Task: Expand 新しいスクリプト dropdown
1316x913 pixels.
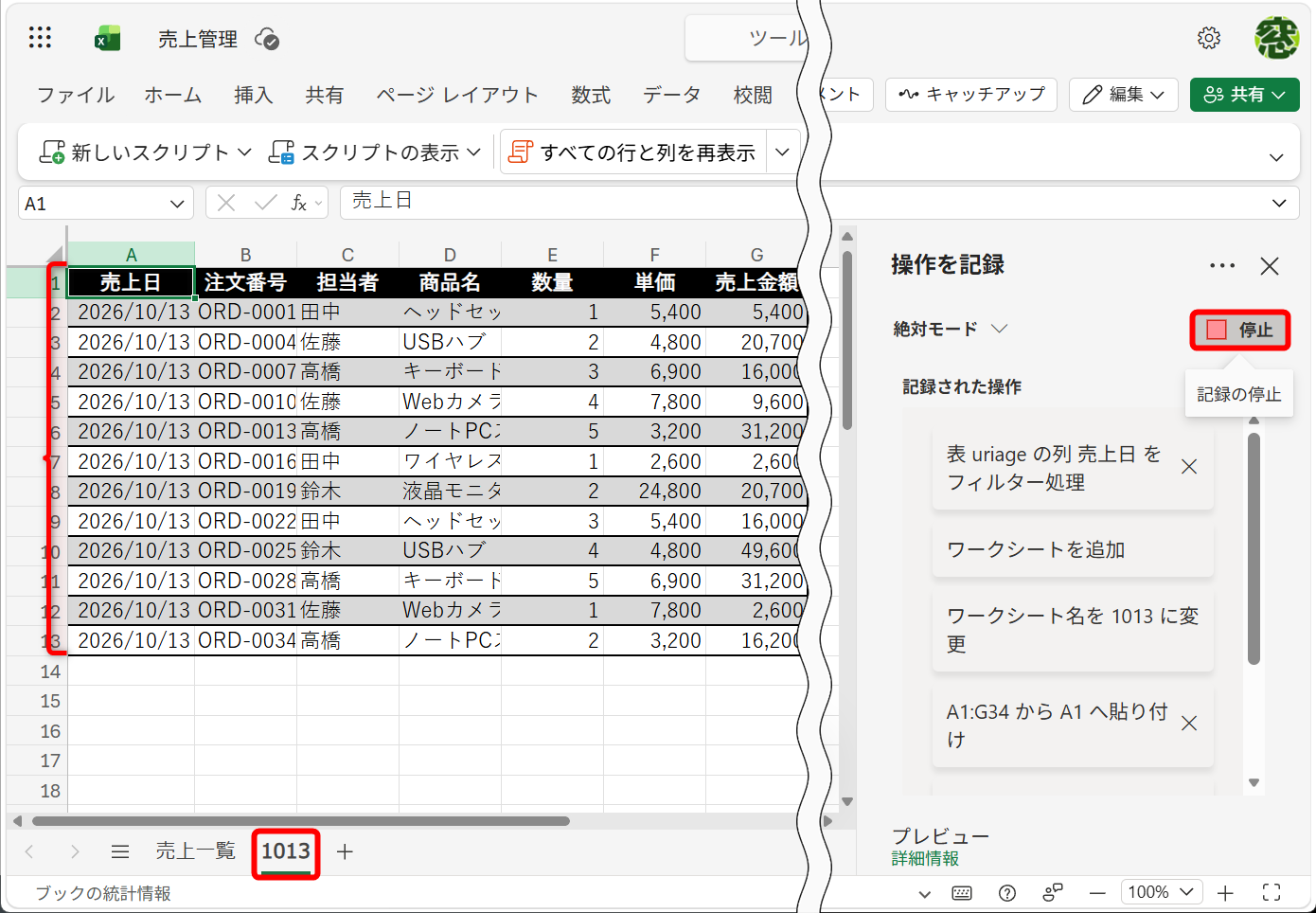Action: click(x=244, y=152)
